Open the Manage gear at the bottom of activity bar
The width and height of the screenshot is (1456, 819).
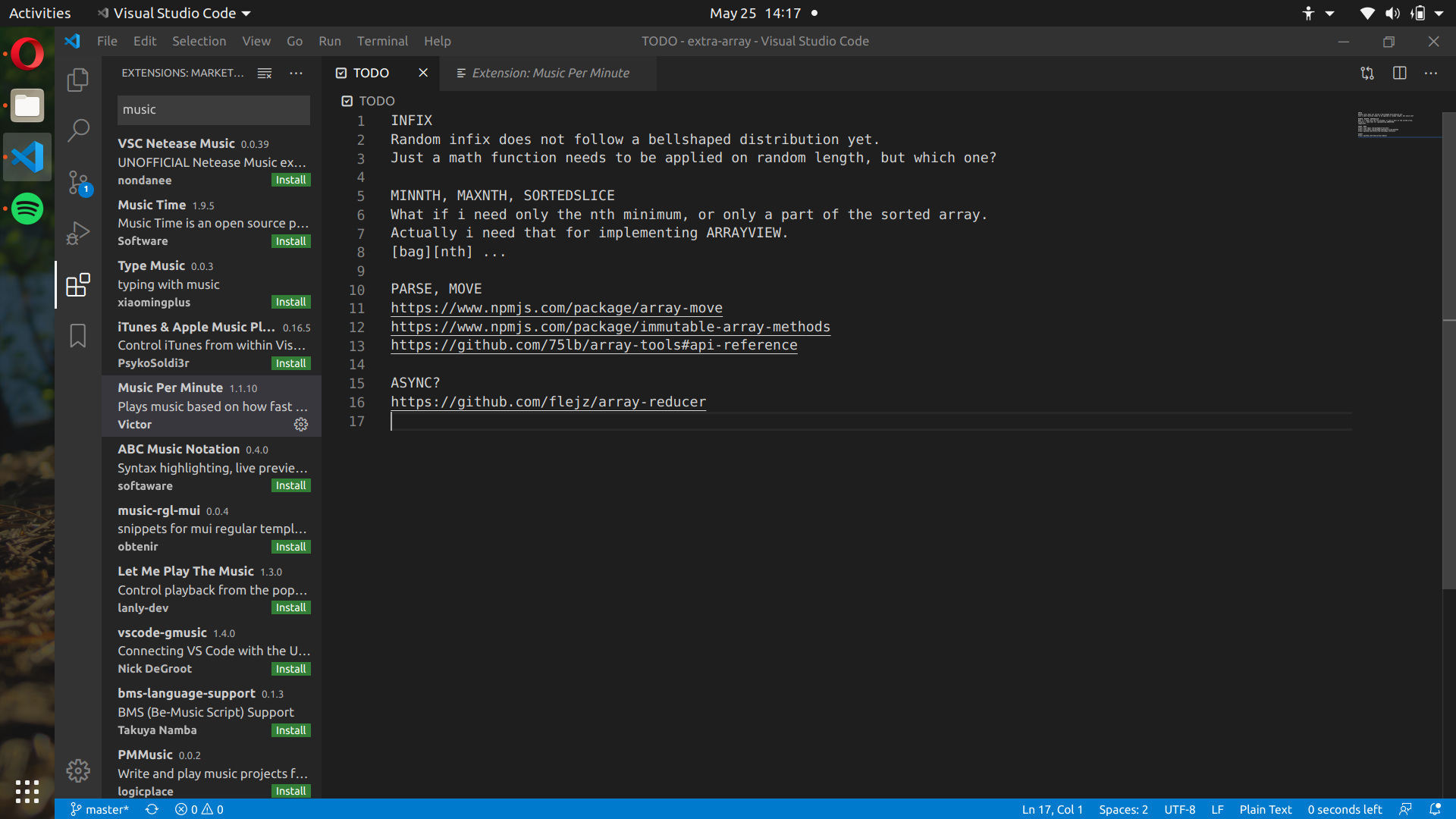click(77, 770)
